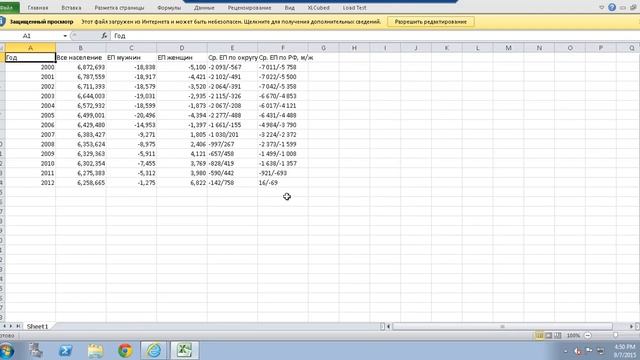Select cell with value -1 661/-155
Viewport: 640px width, 360px height.
click(232, 125)
